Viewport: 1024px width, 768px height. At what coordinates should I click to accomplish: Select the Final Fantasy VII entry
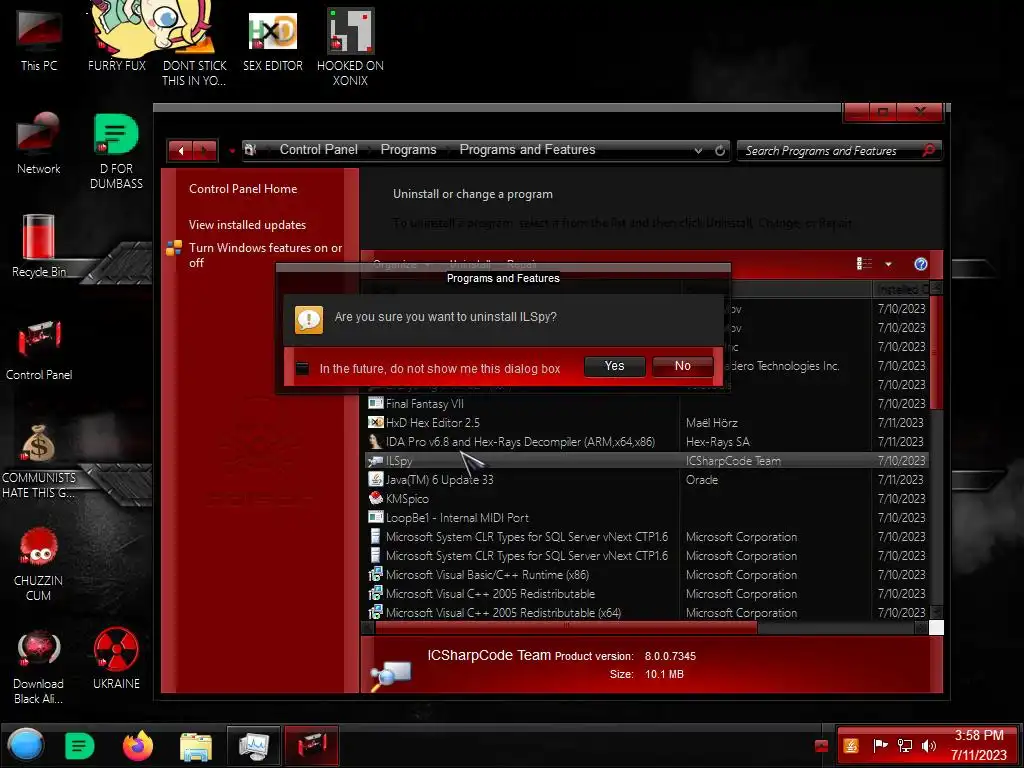coord(424,404)
